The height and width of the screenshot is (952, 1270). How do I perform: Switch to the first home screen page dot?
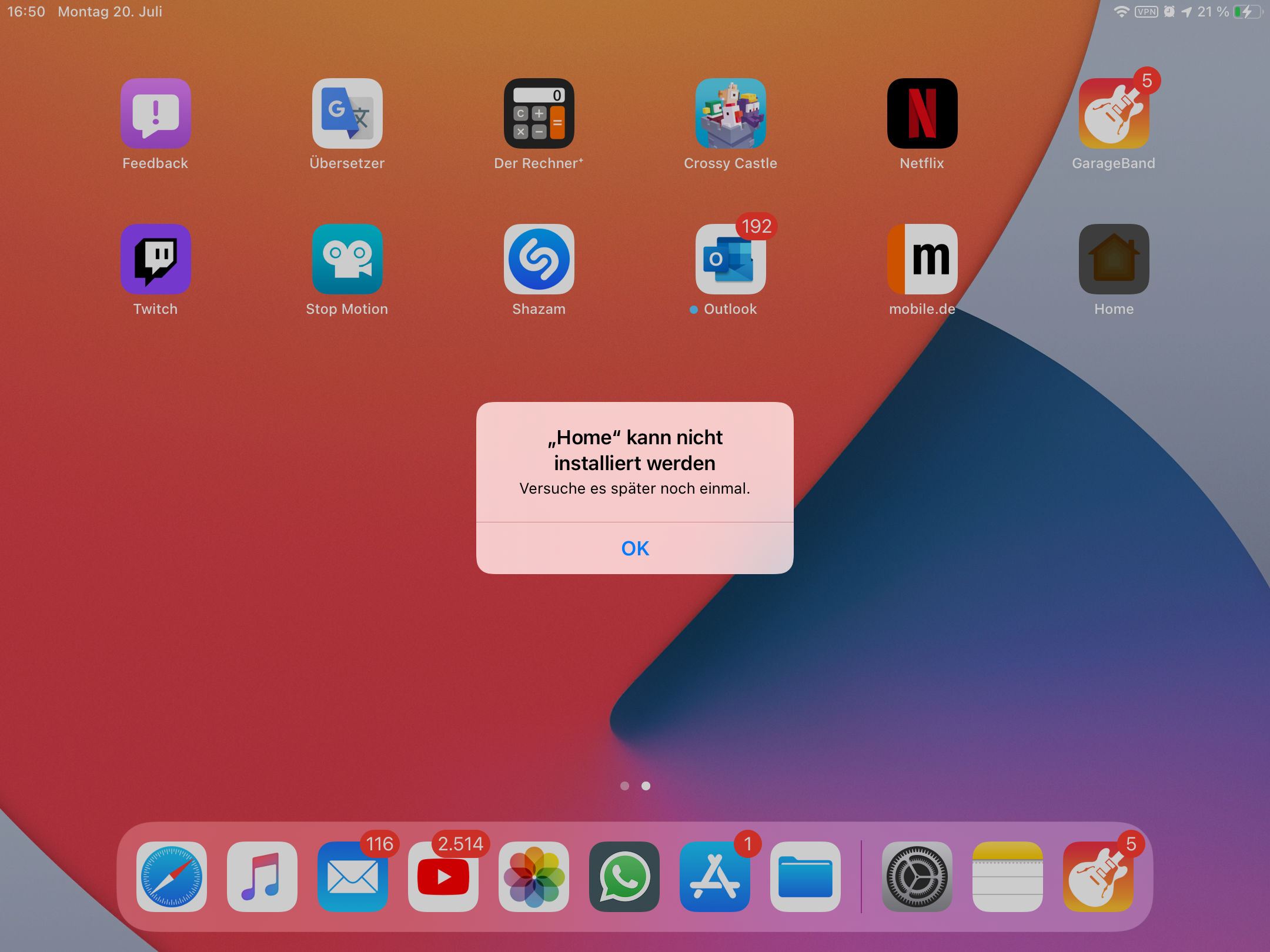624,786
